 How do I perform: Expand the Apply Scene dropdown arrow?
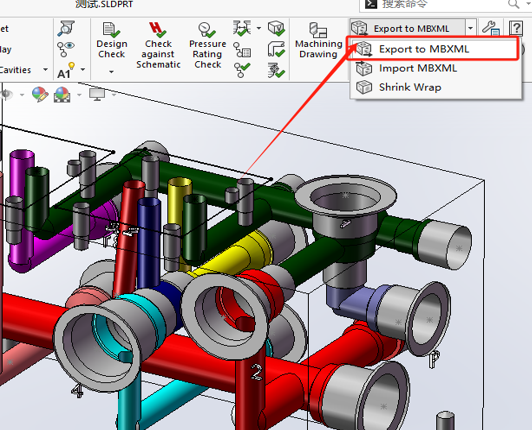point(79,94)
